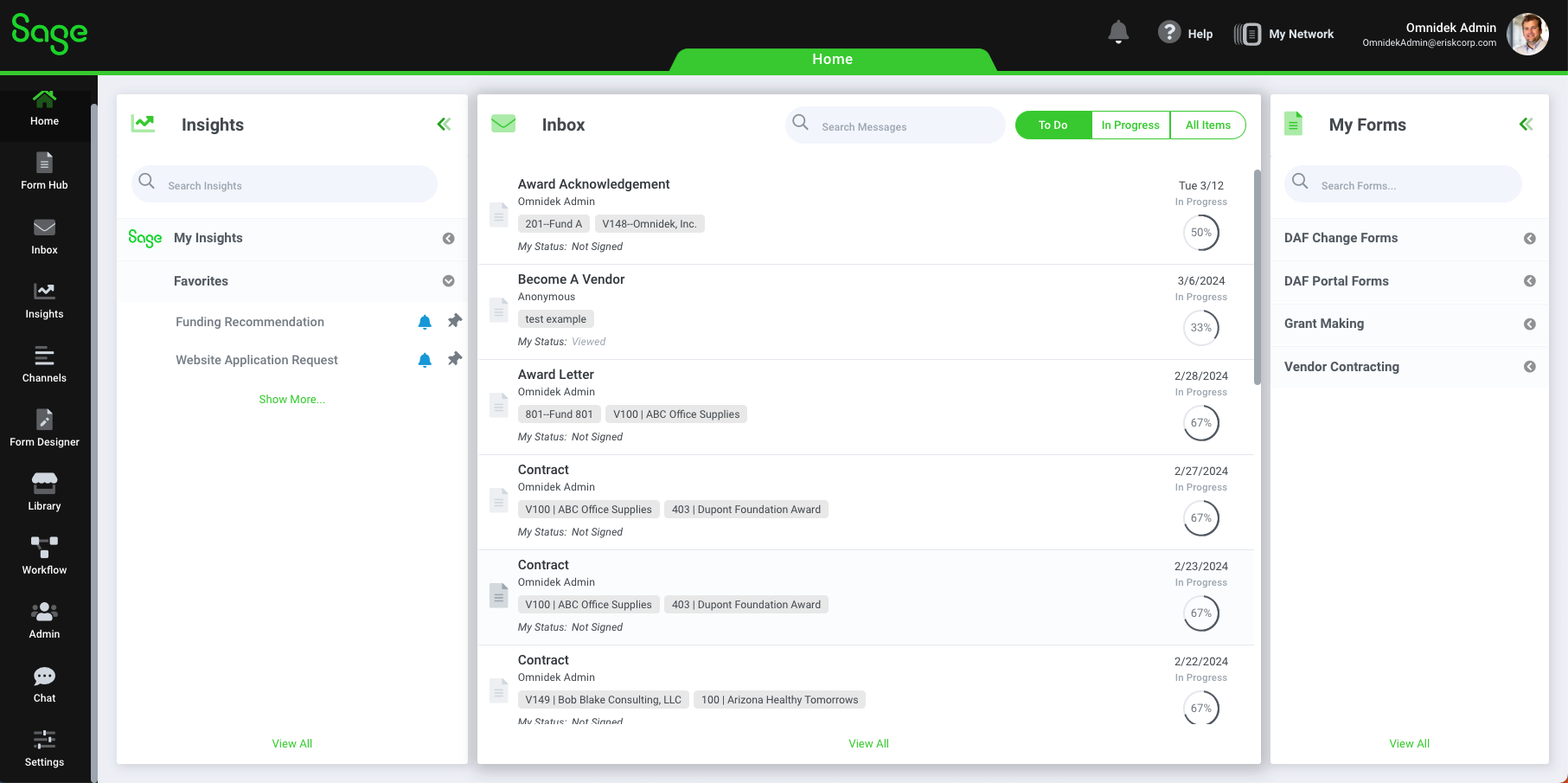Click the document icon beside 2/23/2024 Contract

[499, 595]
